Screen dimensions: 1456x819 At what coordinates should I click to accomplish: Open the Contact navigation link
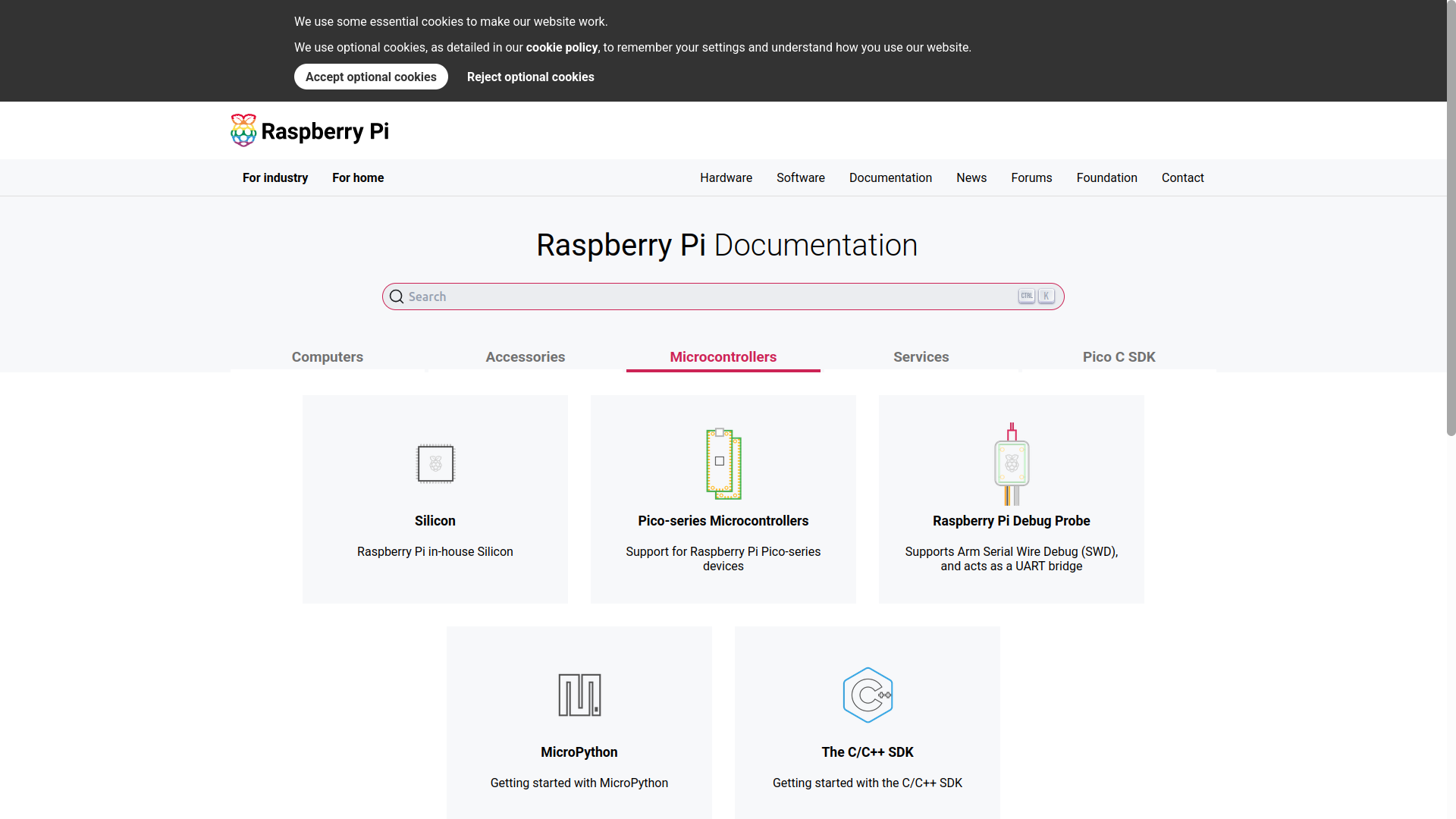1183,177
